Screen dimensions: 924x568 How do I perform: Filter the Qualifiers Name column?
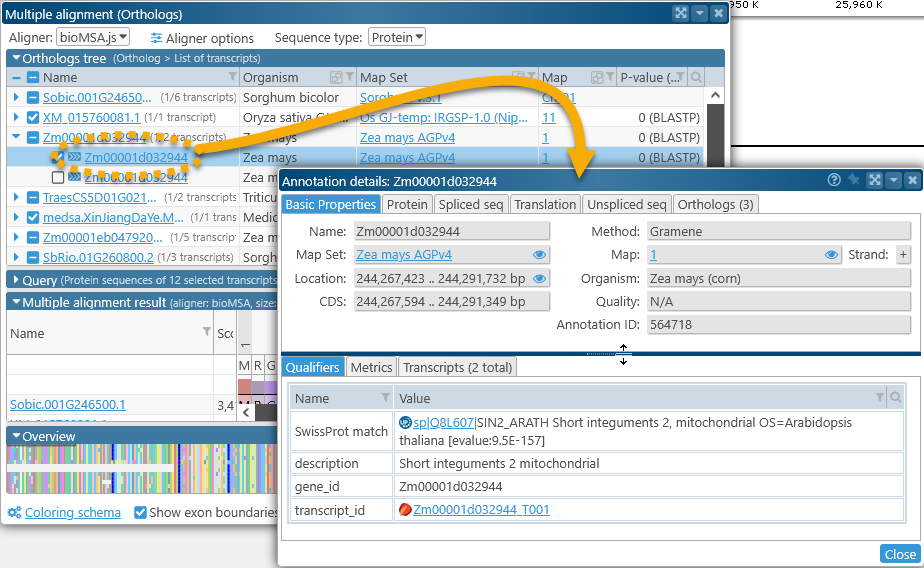click(385, 398)
